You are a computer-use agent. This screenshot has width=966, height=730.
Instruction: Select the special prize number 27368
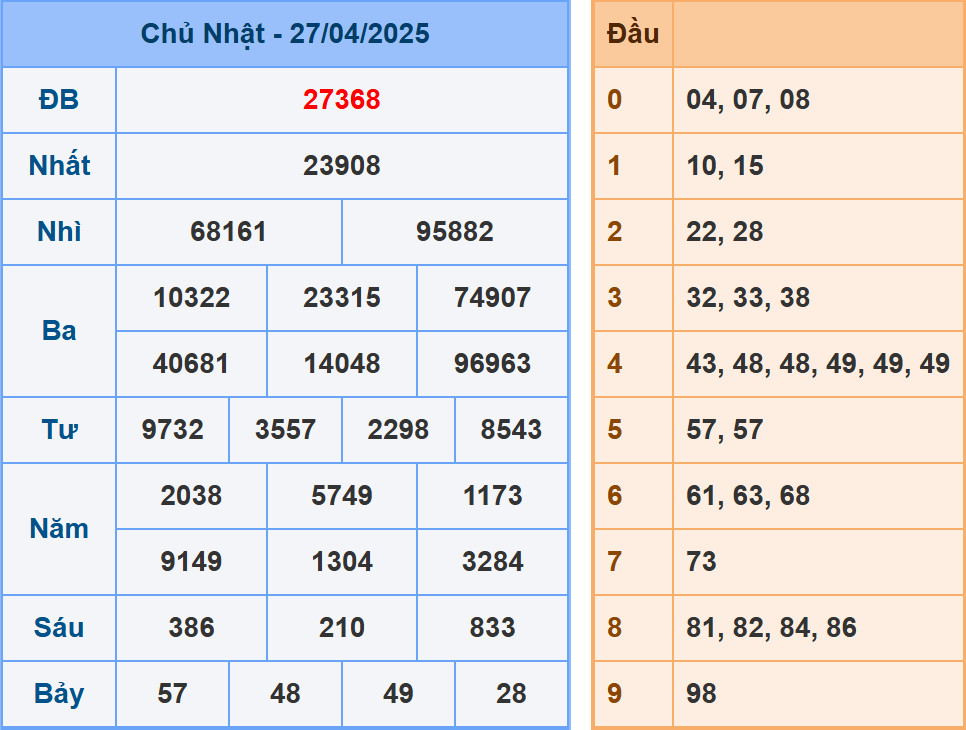[x=341, y=99]
